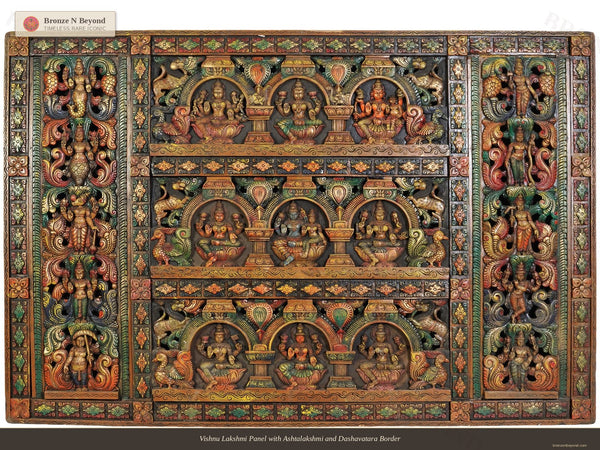The height and width of the screenshot is (450, 600).
Task: Click the 'TIMELESS. RARE. ICONIC.' tagline text
Action: coord(74,28)
